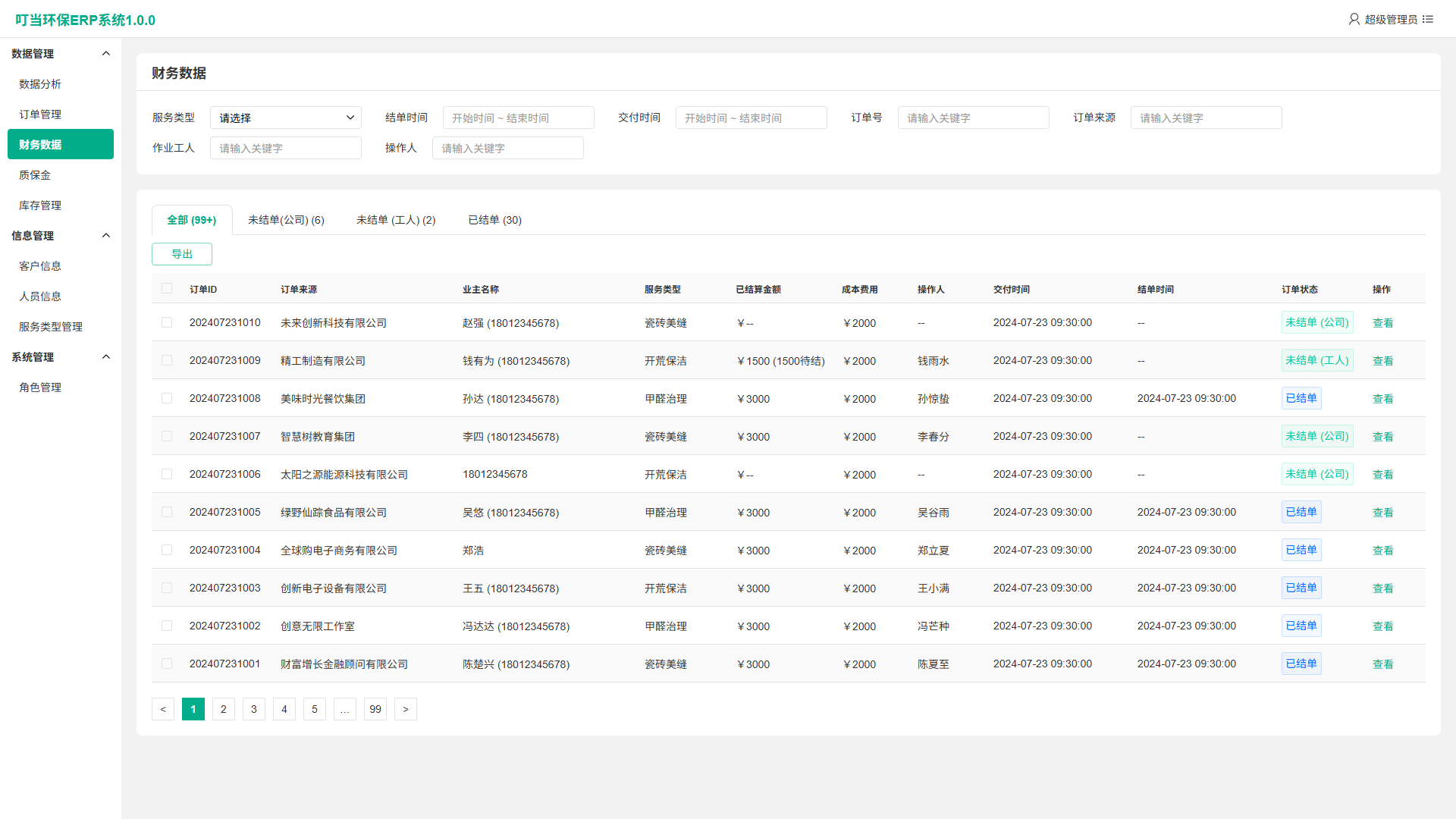The width and height of the screenshot is (1456, 819).
Task: Go to page 2 in pagination
Action: [224, 709]
